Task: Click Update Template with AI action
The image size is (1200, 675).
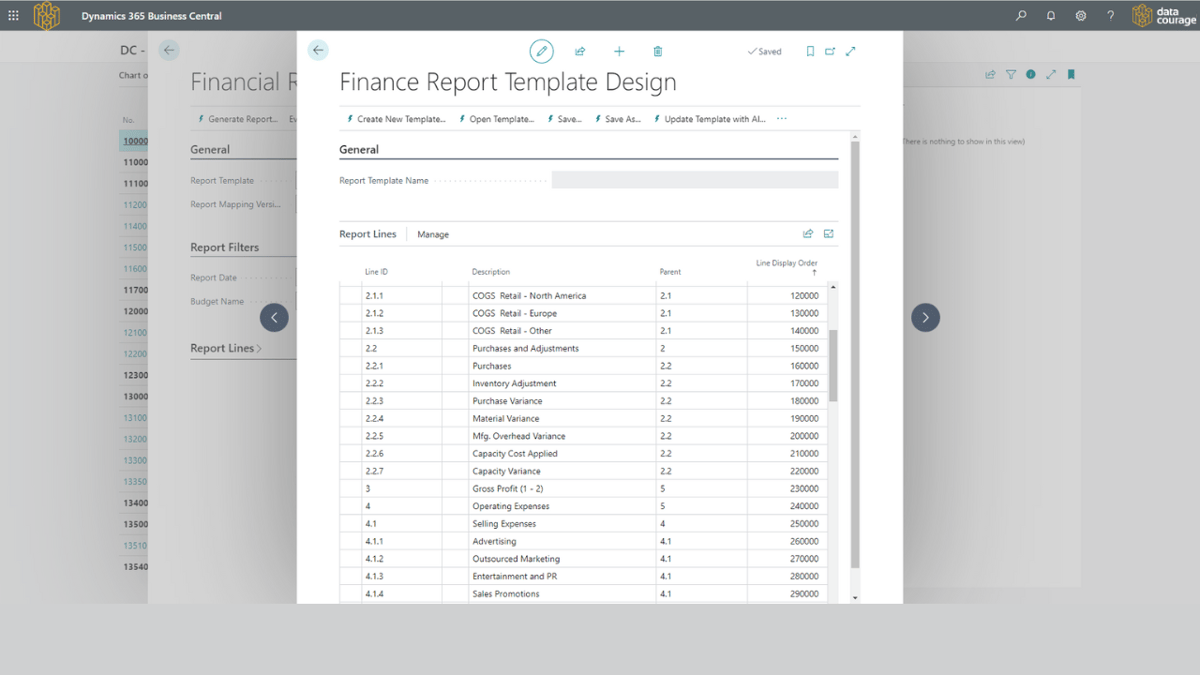Action: coord(709,119)
